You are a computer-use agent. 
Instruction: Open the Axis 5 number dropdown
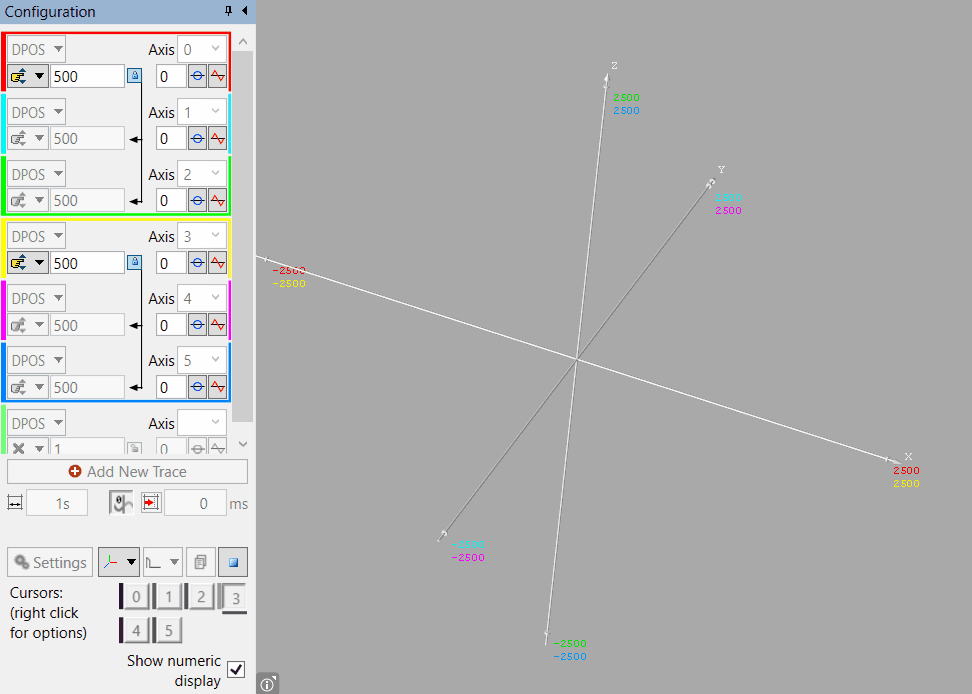[201, 360]
